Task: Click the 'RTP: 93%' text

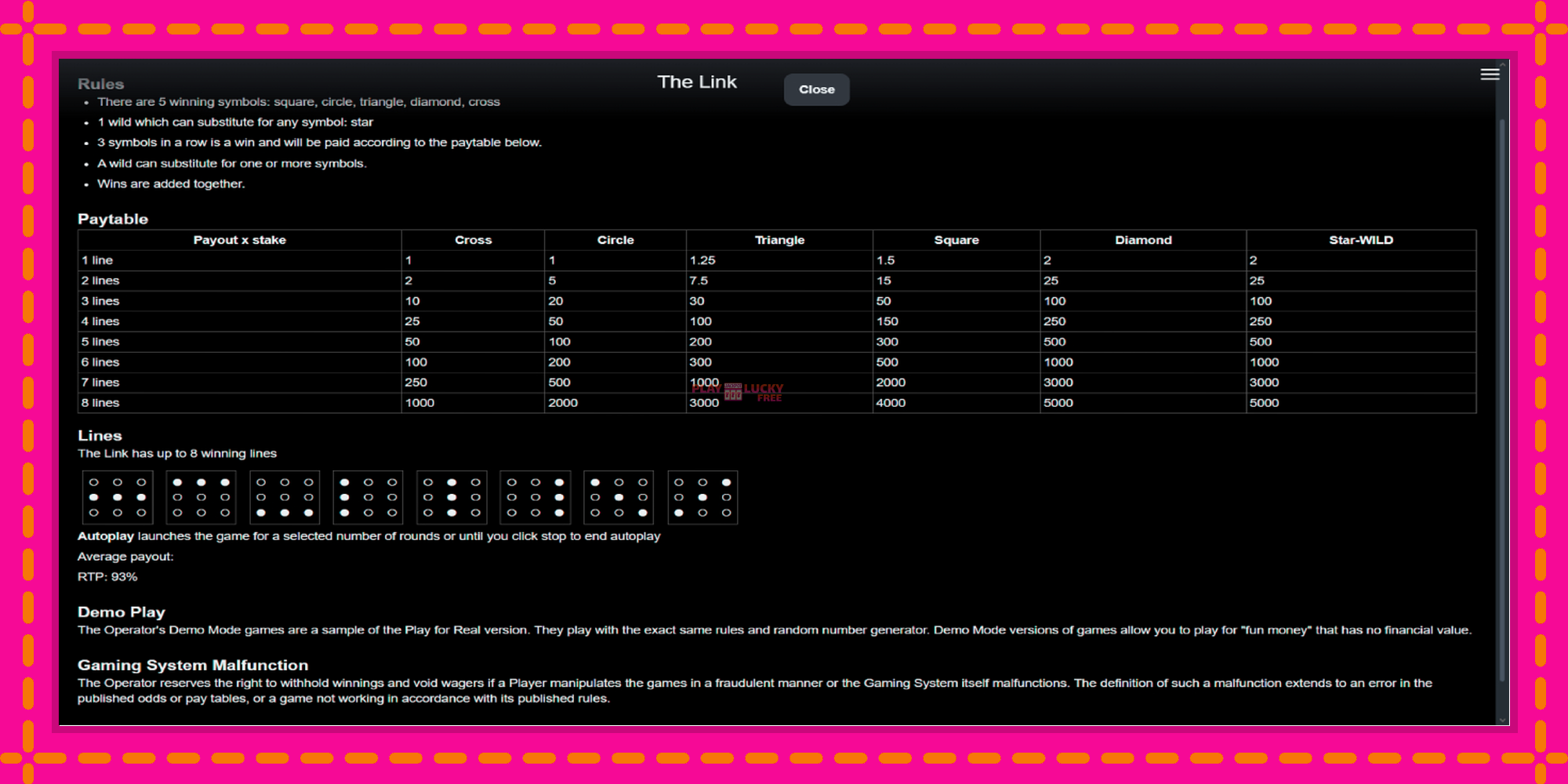Action: click(107, 577)
